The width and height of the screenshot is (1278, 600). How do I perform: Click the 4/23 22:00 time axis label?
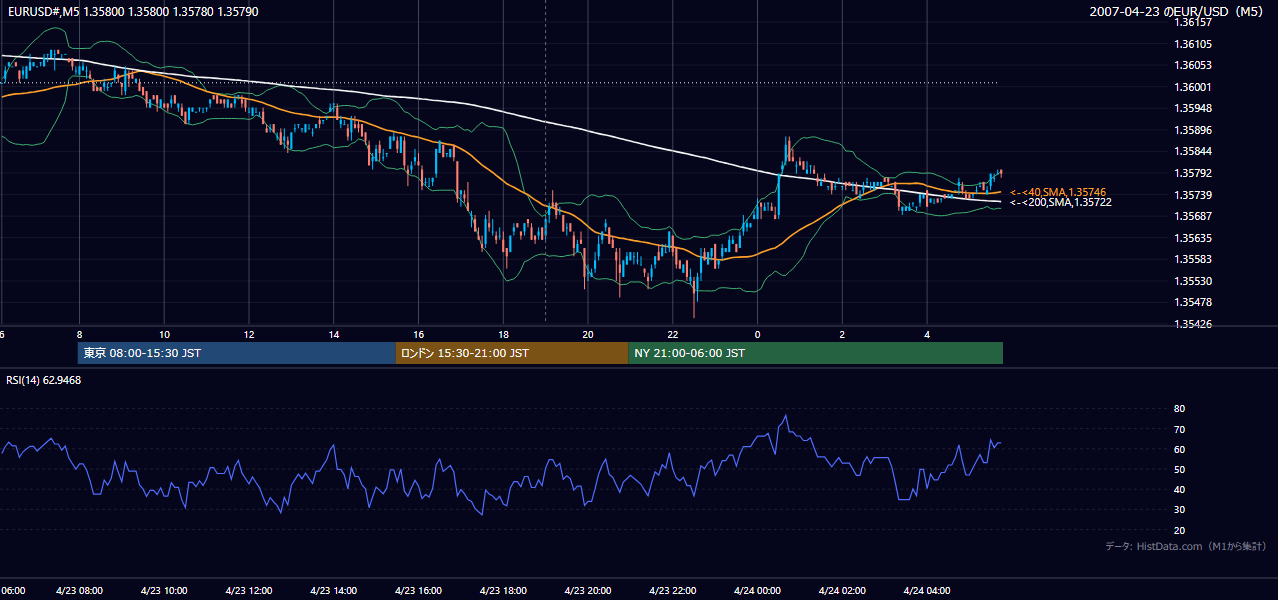tap(673, 591)
